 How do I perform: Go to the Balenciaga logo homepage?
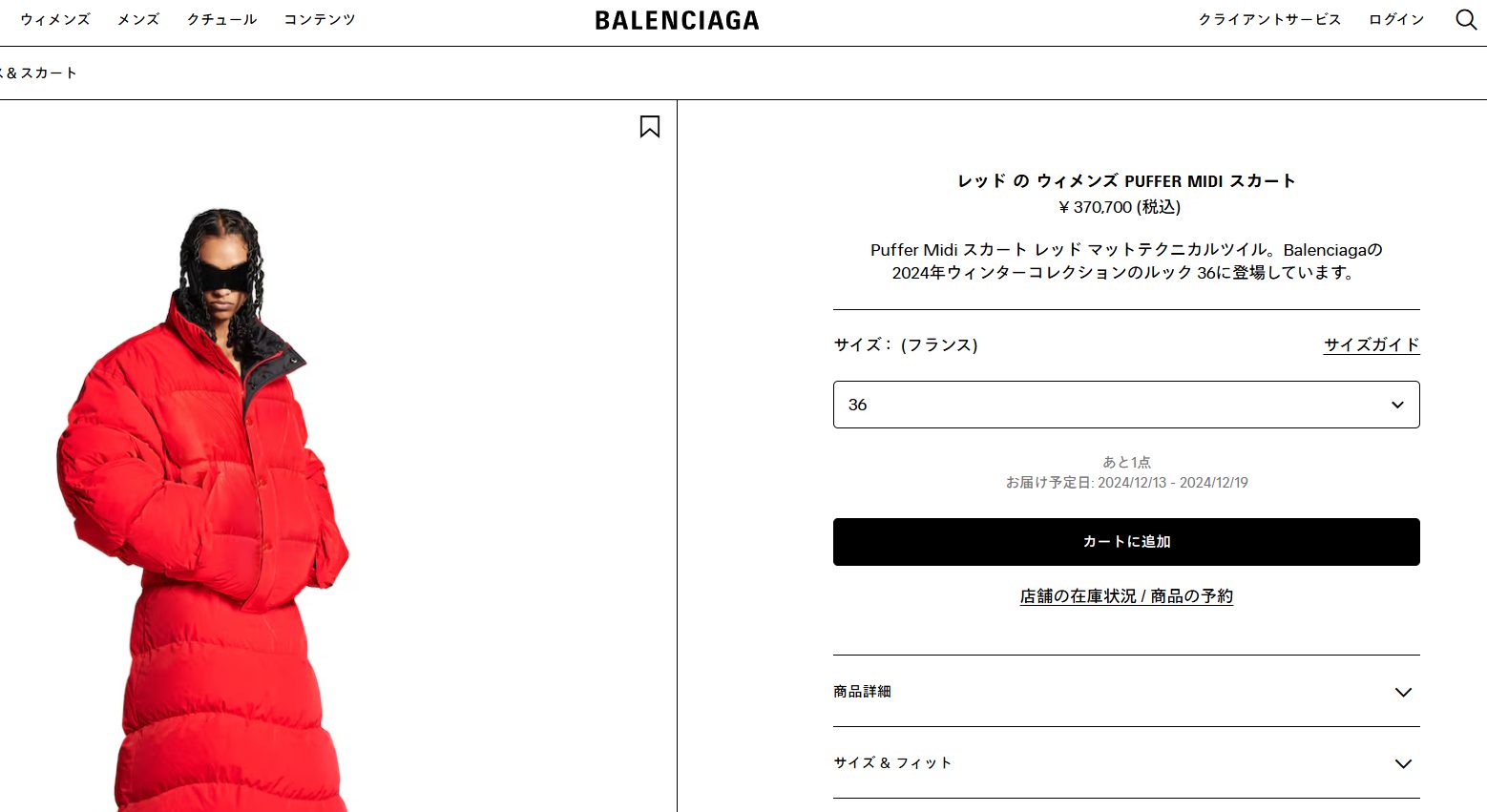677,20
